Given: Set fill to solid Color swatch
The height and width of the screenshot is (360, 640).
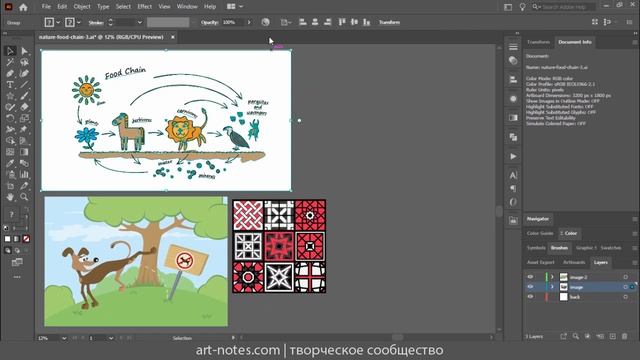Looking at the screenshot, I should [x=7, y=239].
